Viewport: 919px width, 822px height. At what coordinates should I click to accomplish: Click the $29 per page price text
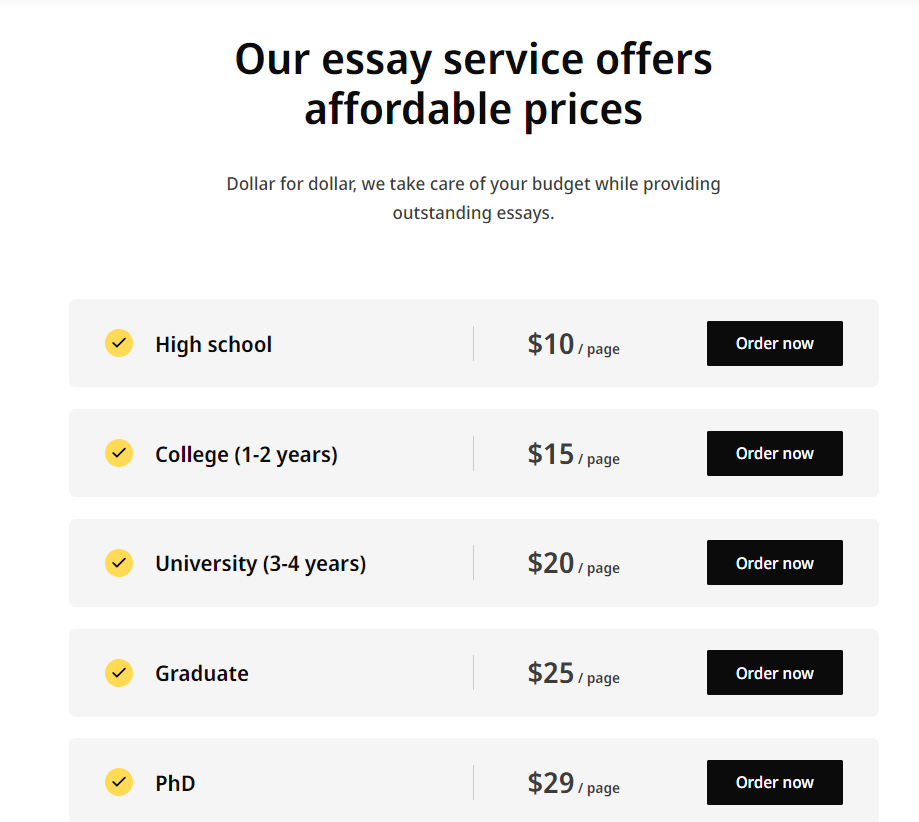click(x=573, y=784)
